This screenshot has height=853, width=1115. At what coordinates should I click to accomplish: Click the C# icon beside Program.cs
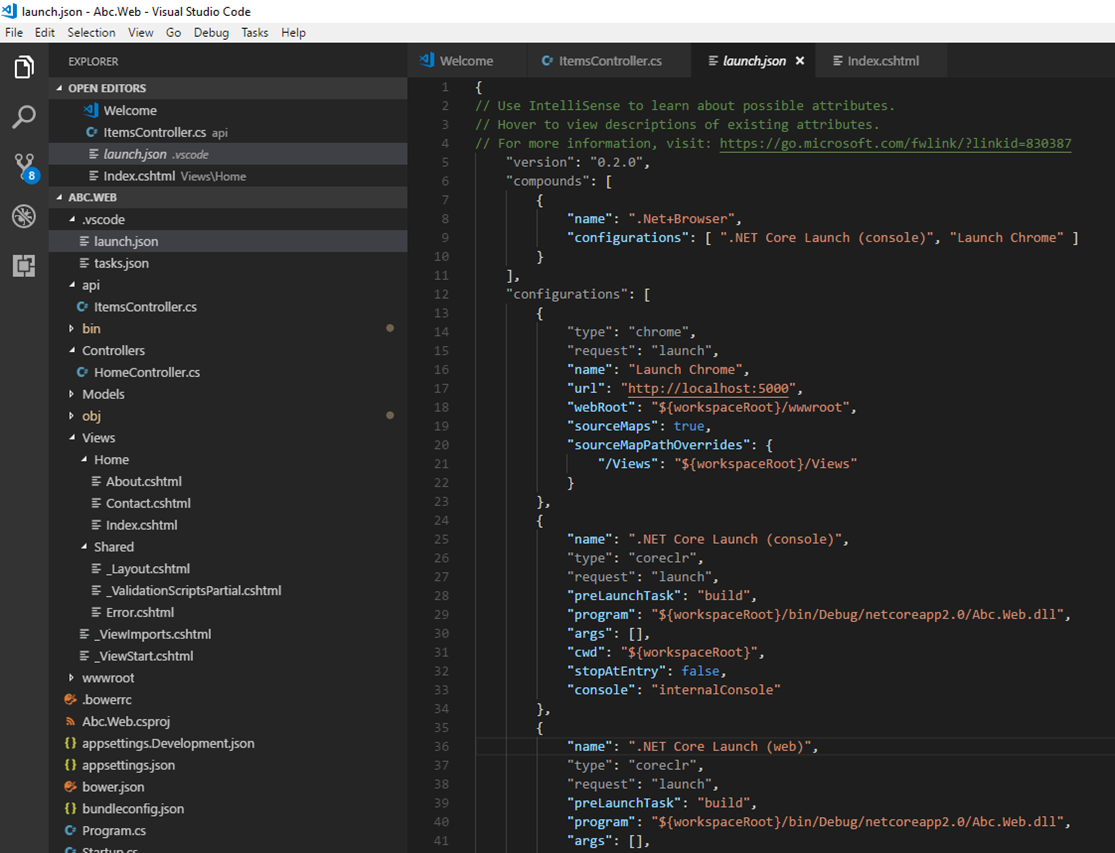(x=70, y=830)
